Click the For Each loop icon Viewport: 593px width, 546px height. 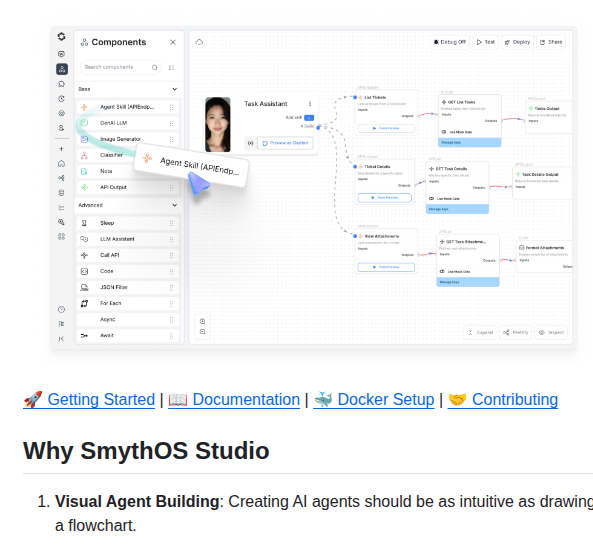pyautogui.click(x=84, y=303)
